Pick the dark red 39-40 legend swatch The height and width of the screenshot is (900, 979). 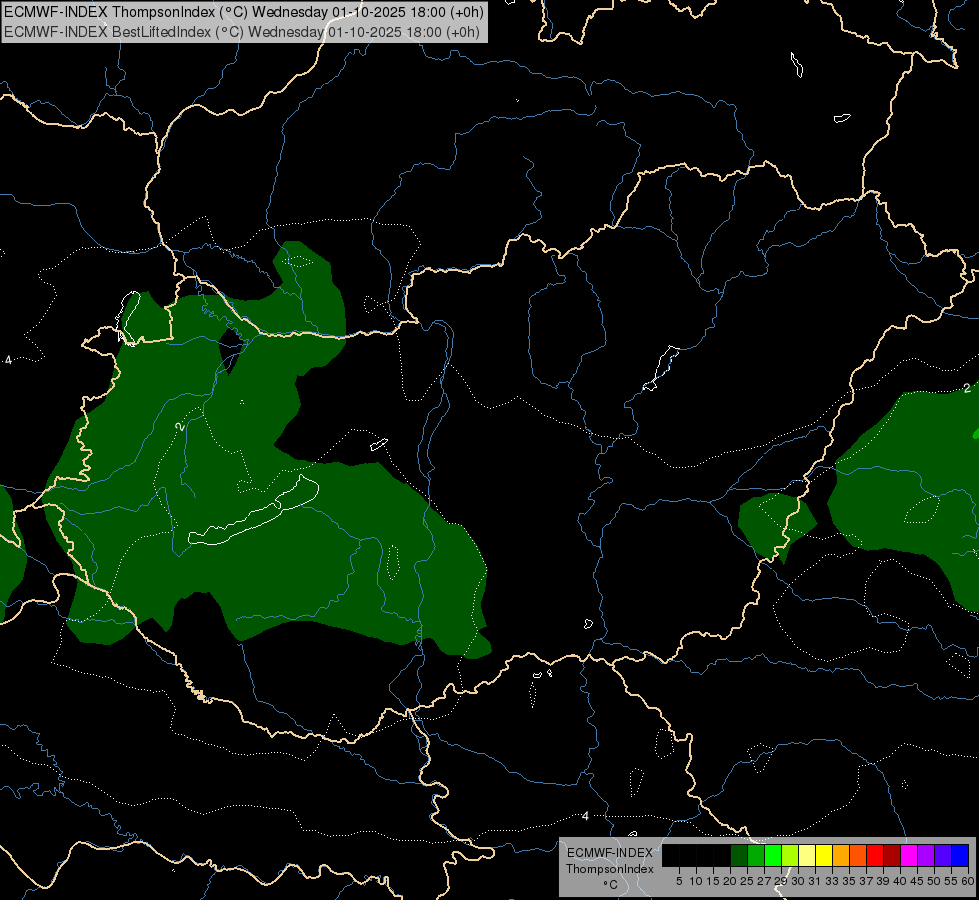click(892, 855)
